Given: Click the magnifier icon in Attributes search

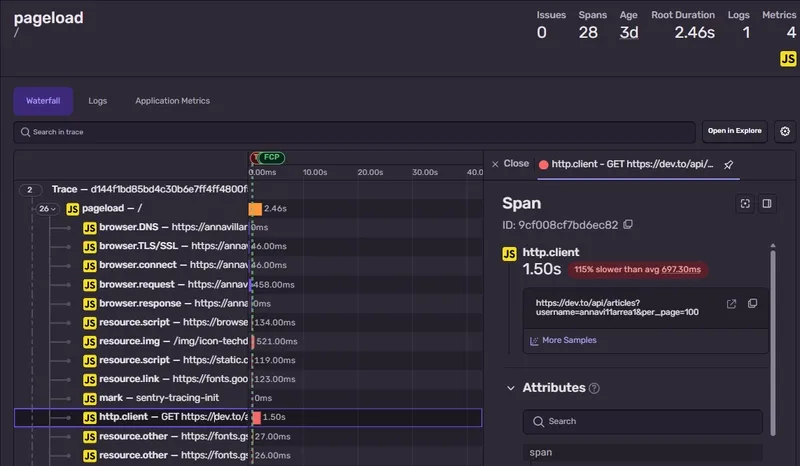Looking at the screenshot, I should pos(538,422).
